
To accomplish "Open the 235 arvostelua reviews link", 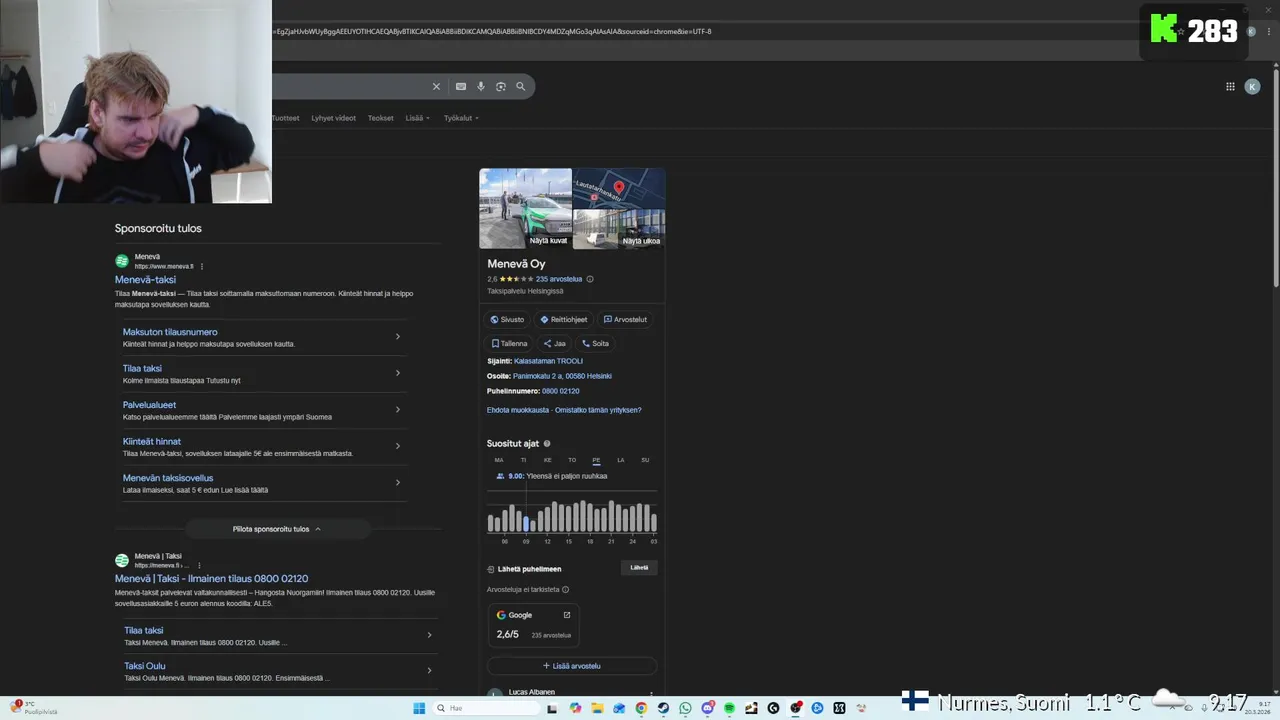I will (x=559, y=279).
